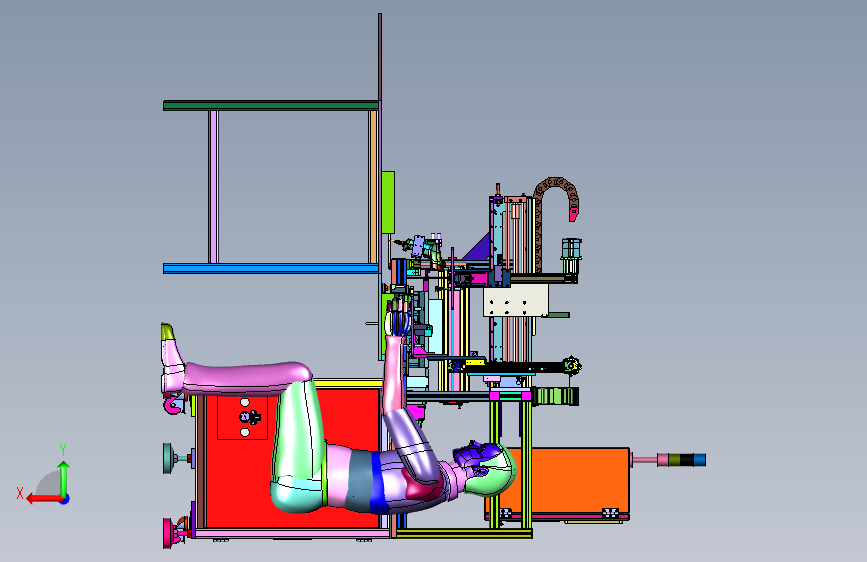Select the blue horizontal frame beam
The height and width of the screenshot is (562, 867).
pyautogui.click(x=271, y=269)
